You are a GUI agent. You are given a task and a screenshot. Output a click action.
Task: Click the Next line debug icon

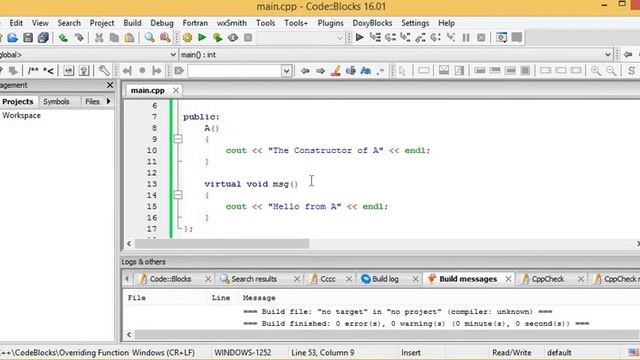click(390, 38)
